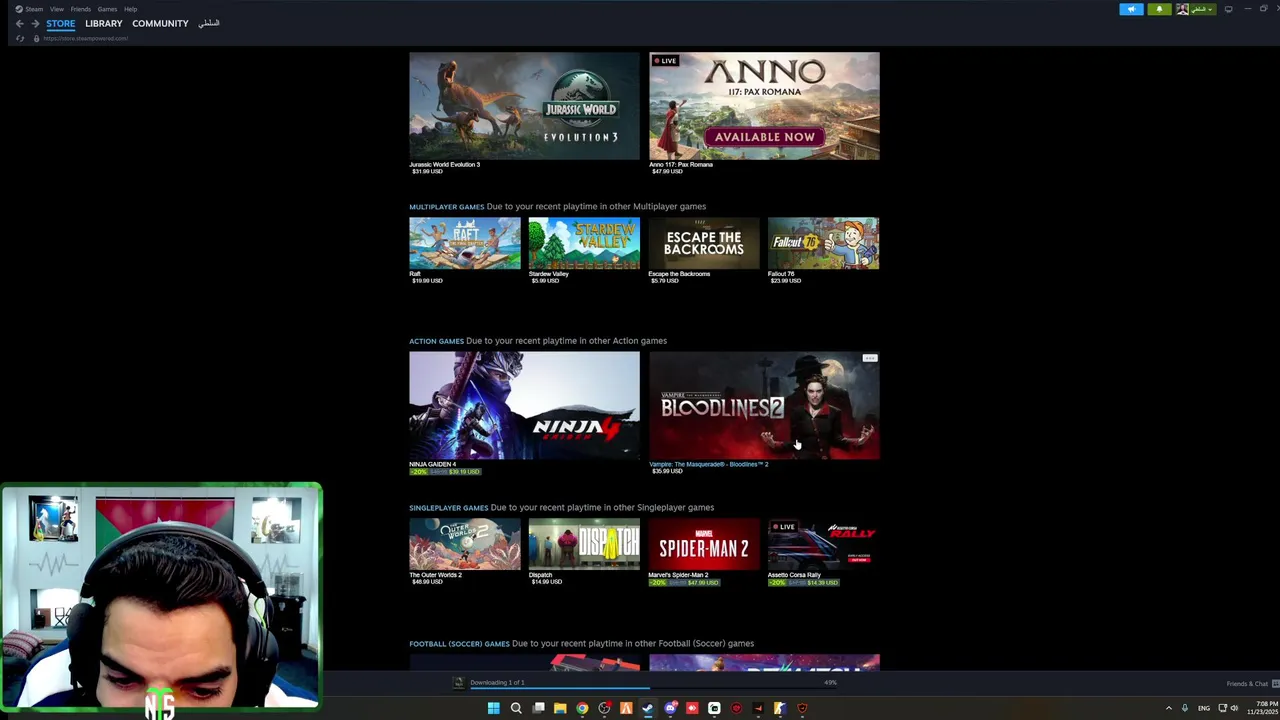Open the Arabic profile name tab
This screenshot has height=720, width=1280.
pyautogui.click(x=208, y=23)
